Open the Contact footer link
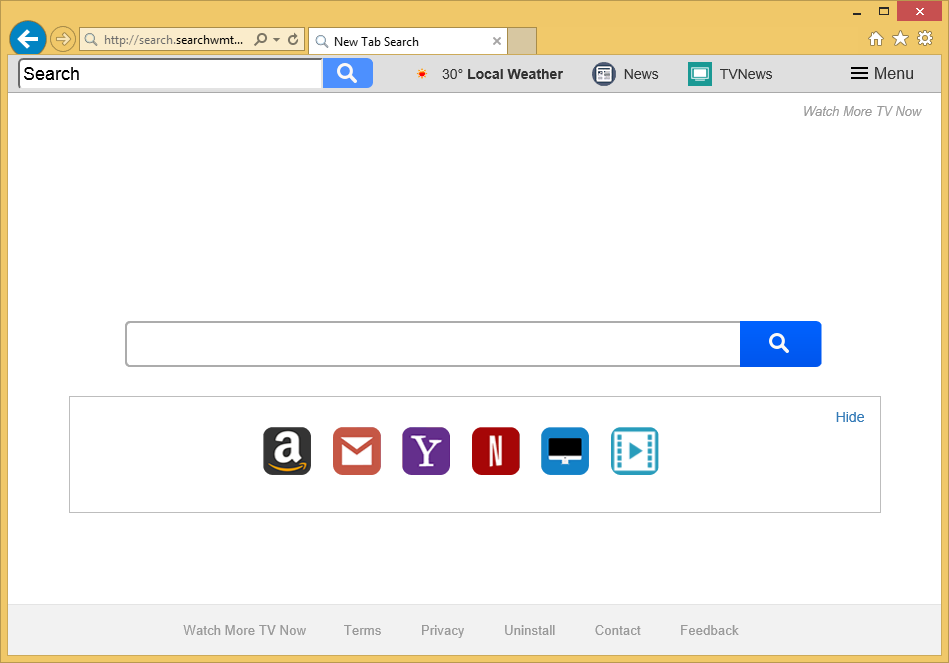Screen dimensions: 949x663 click(617, 630)
